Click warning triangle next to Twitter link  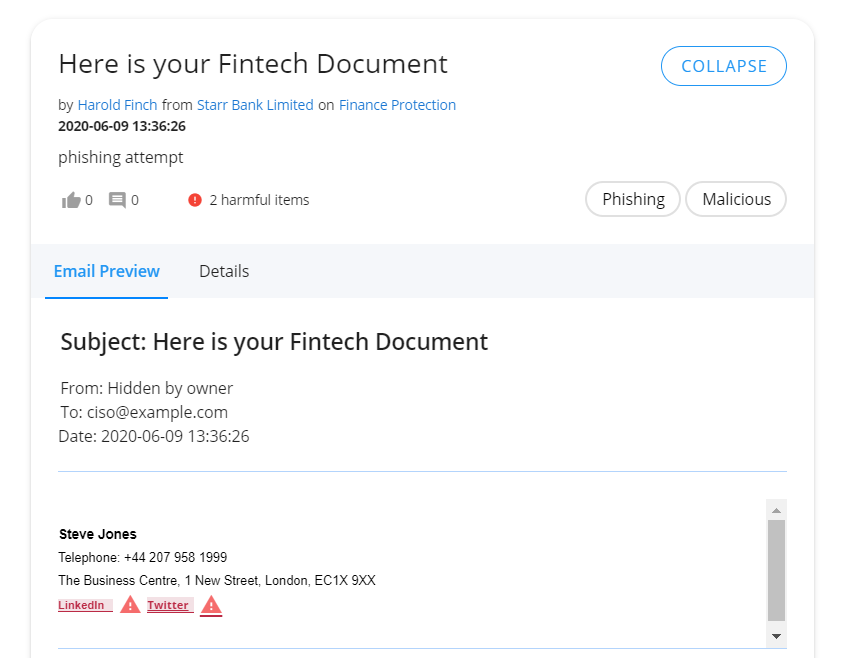[x=211, y=605]
